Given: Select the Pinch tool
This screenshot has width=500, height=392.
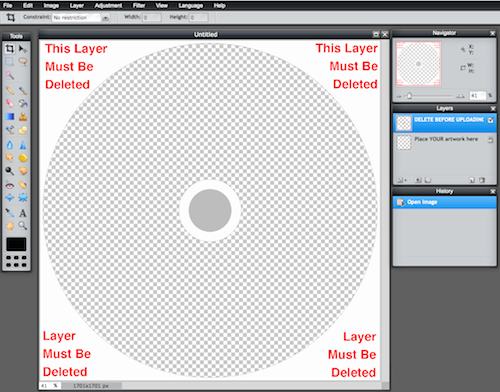Looking at the screenshot, I should pyautogui.click(x=23, y=198).
